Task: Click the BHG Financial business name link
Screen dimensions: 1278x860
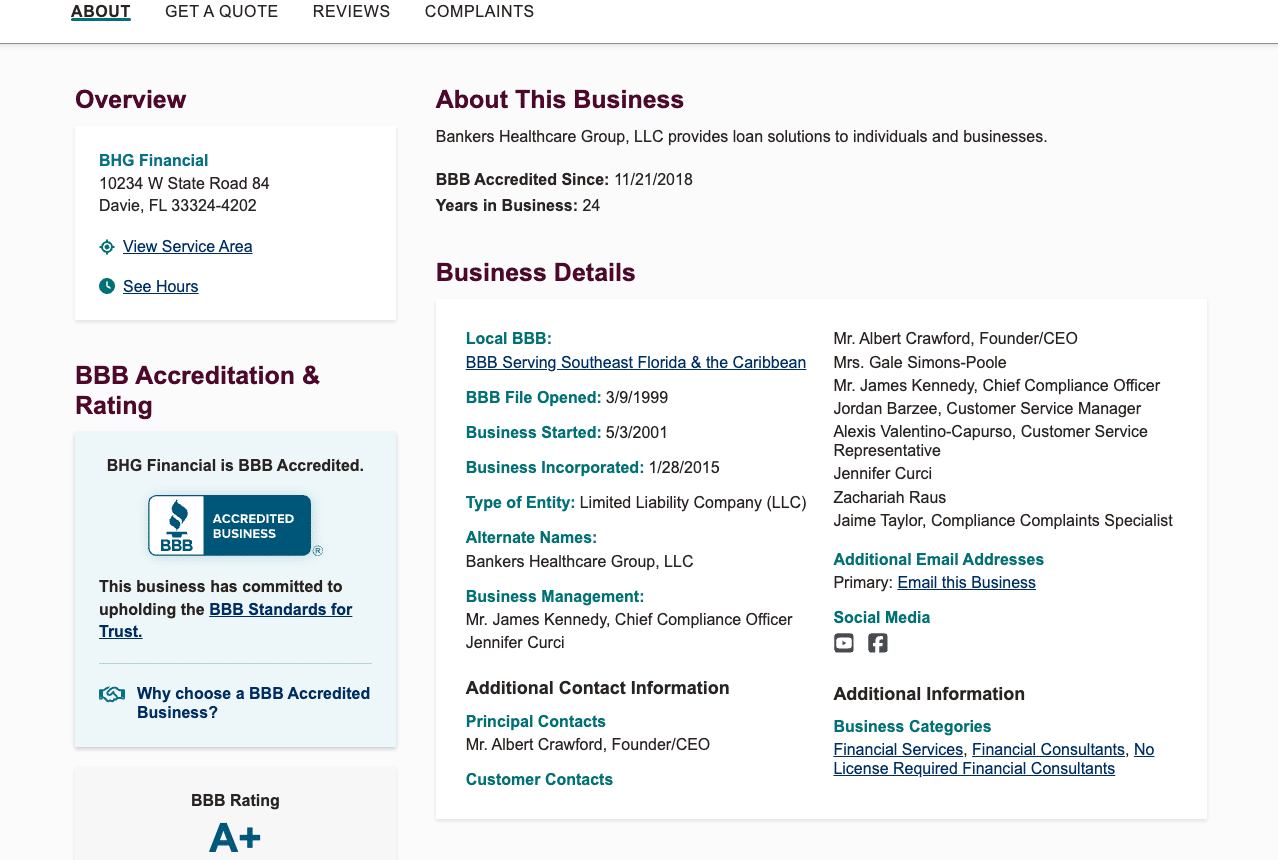Action: tap(153, 160)
